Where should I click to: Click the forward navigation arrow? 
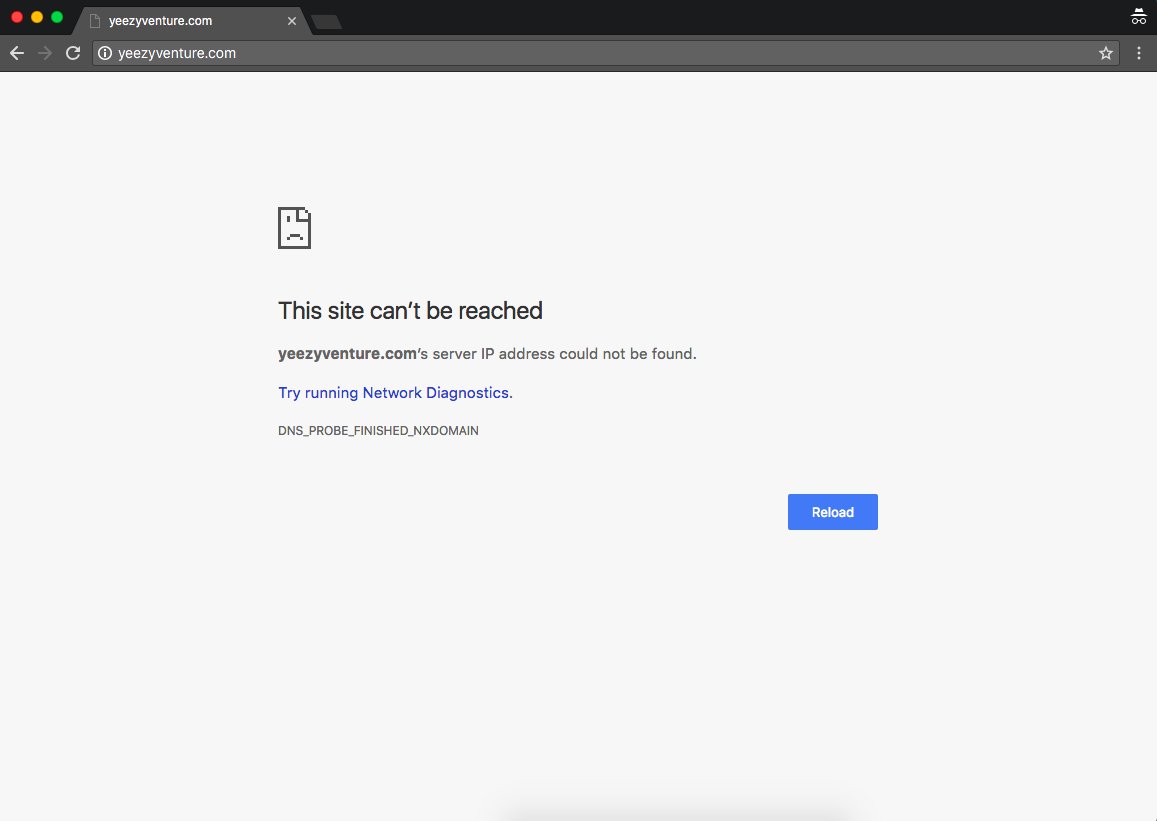(x=45, y=53)
